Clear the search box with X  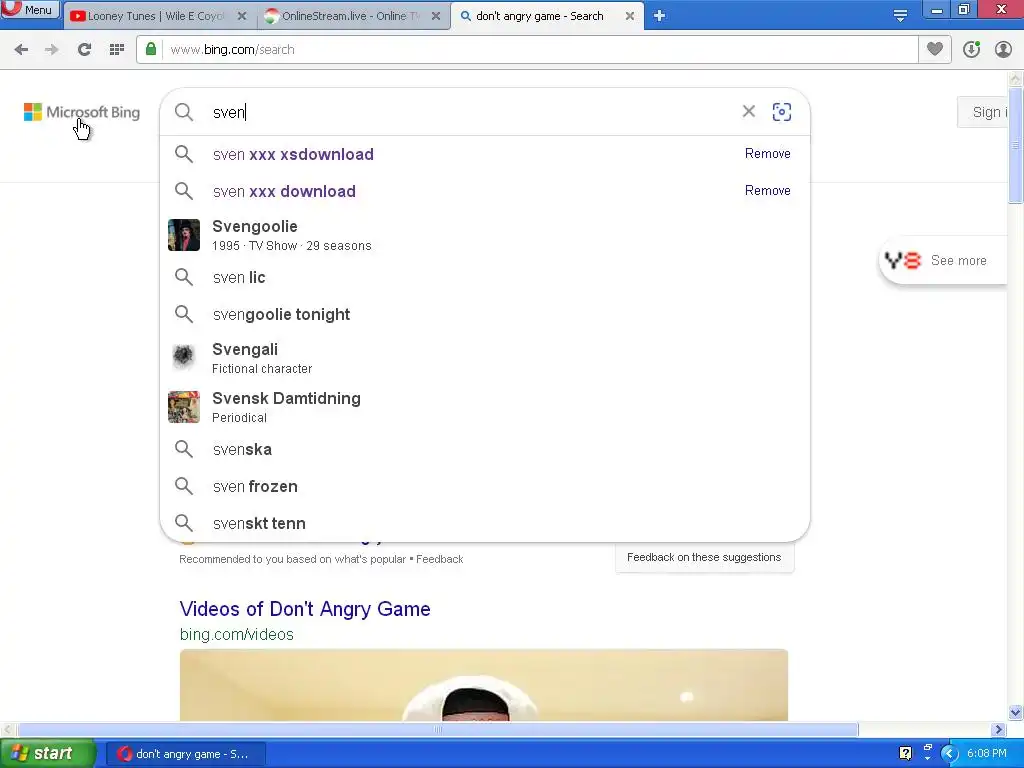tap(748, 112)
